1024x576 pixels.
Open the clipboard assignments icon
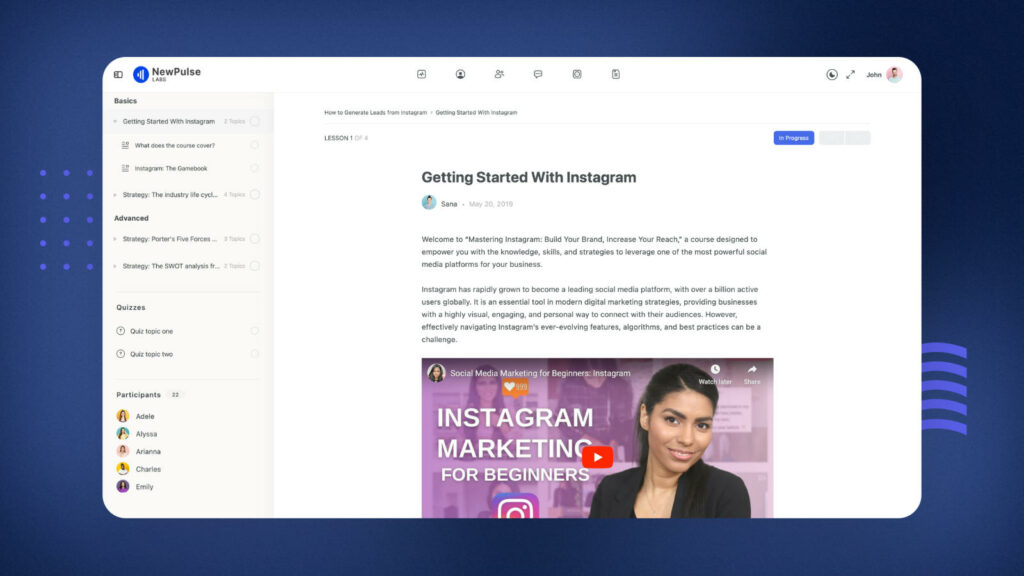[x=616, y=74]
